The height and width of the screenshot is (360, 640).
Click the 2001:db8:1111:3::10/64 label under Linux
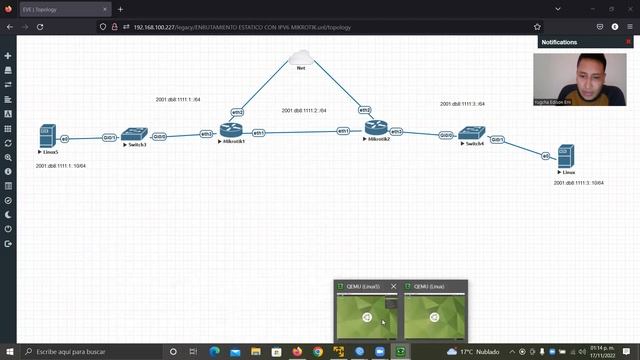pyautogui.click(x=578, y=183)
